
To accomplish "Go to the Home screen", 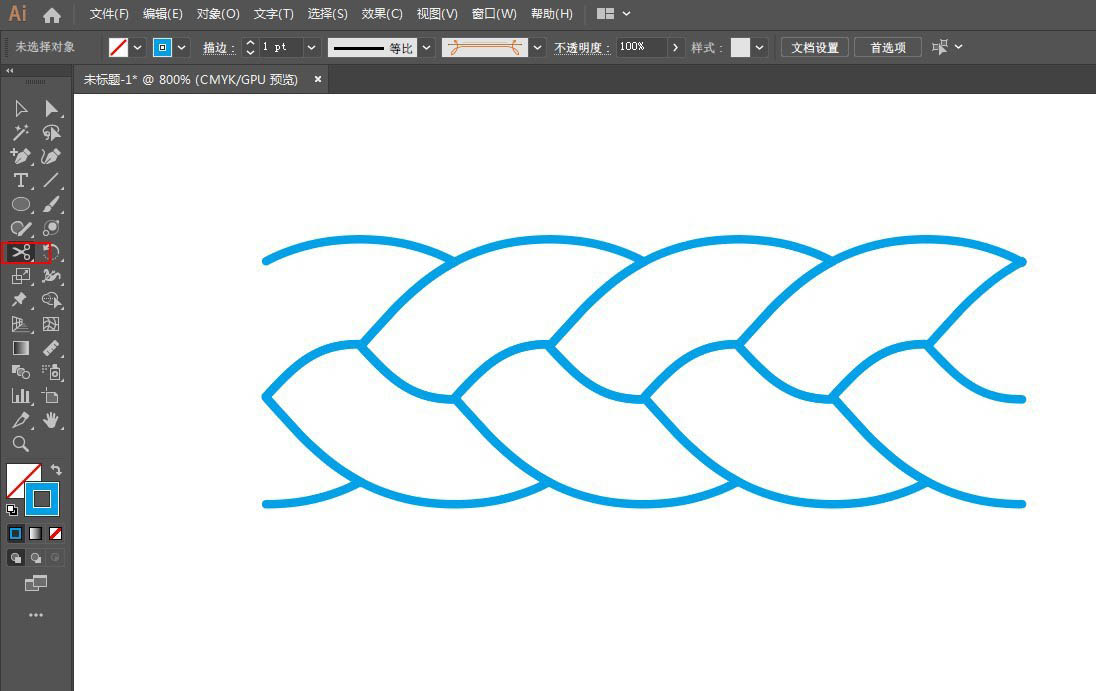I will [x=52, y=14].
